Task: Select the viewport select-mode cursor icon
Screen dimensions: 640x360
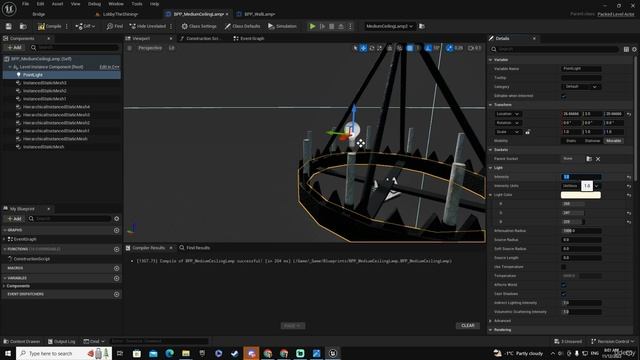Action: click(355, 48)
